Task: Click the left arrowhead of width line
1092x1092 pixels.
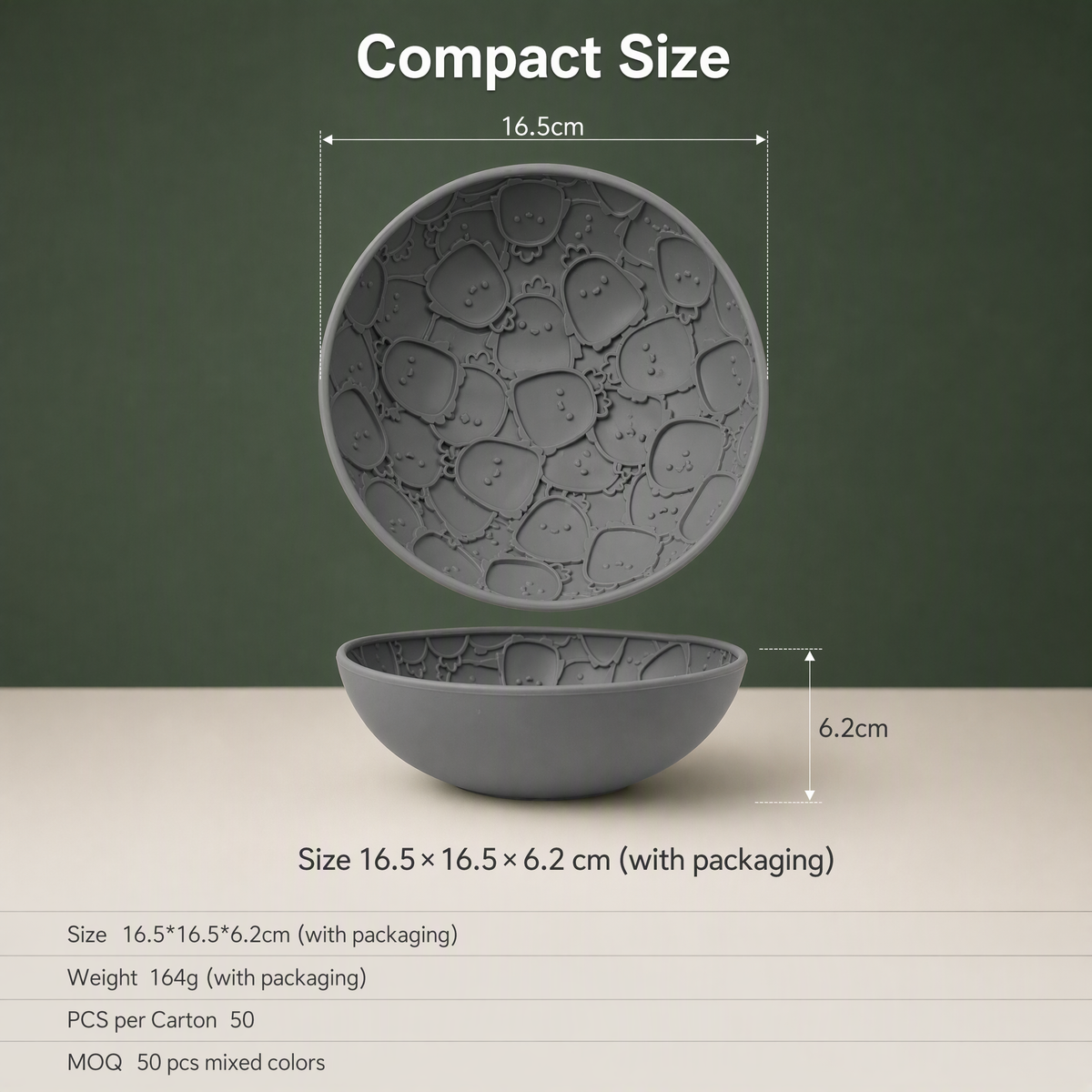Action: pyautogui.click(x=329, y=140)
